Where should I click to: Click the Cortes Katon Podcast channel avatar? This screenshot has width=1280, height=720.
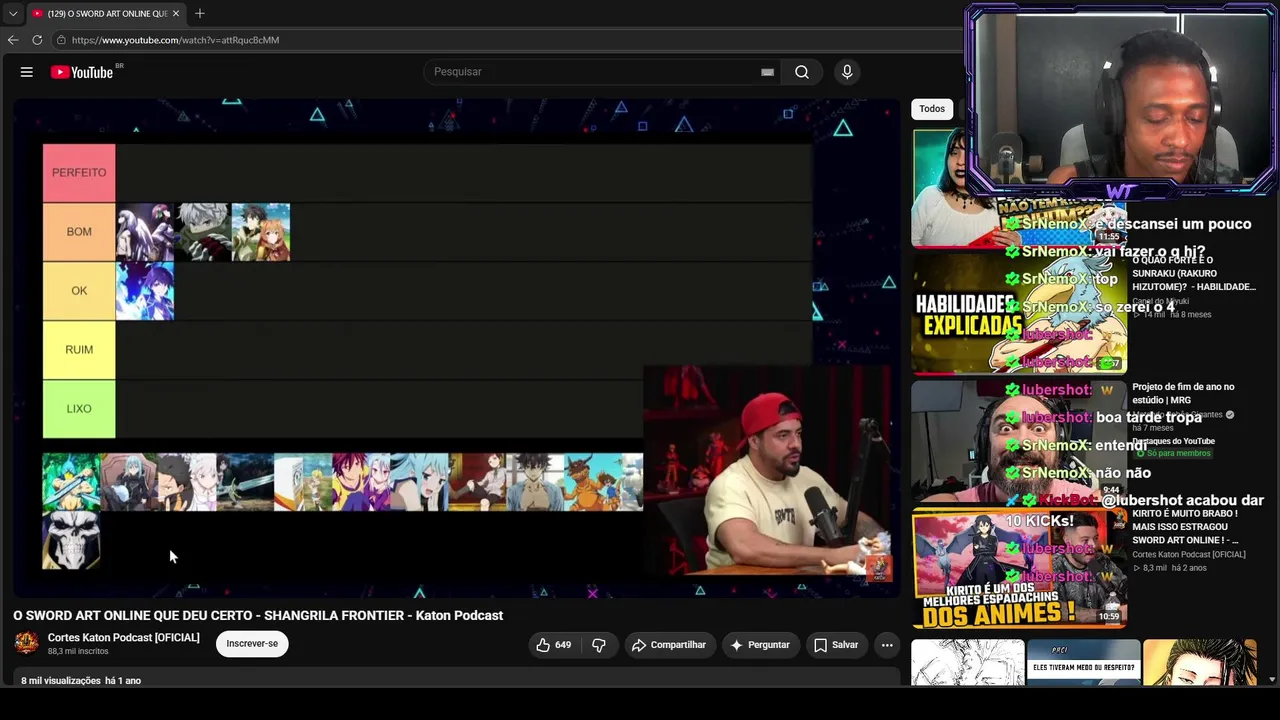(x=27, y=643)
